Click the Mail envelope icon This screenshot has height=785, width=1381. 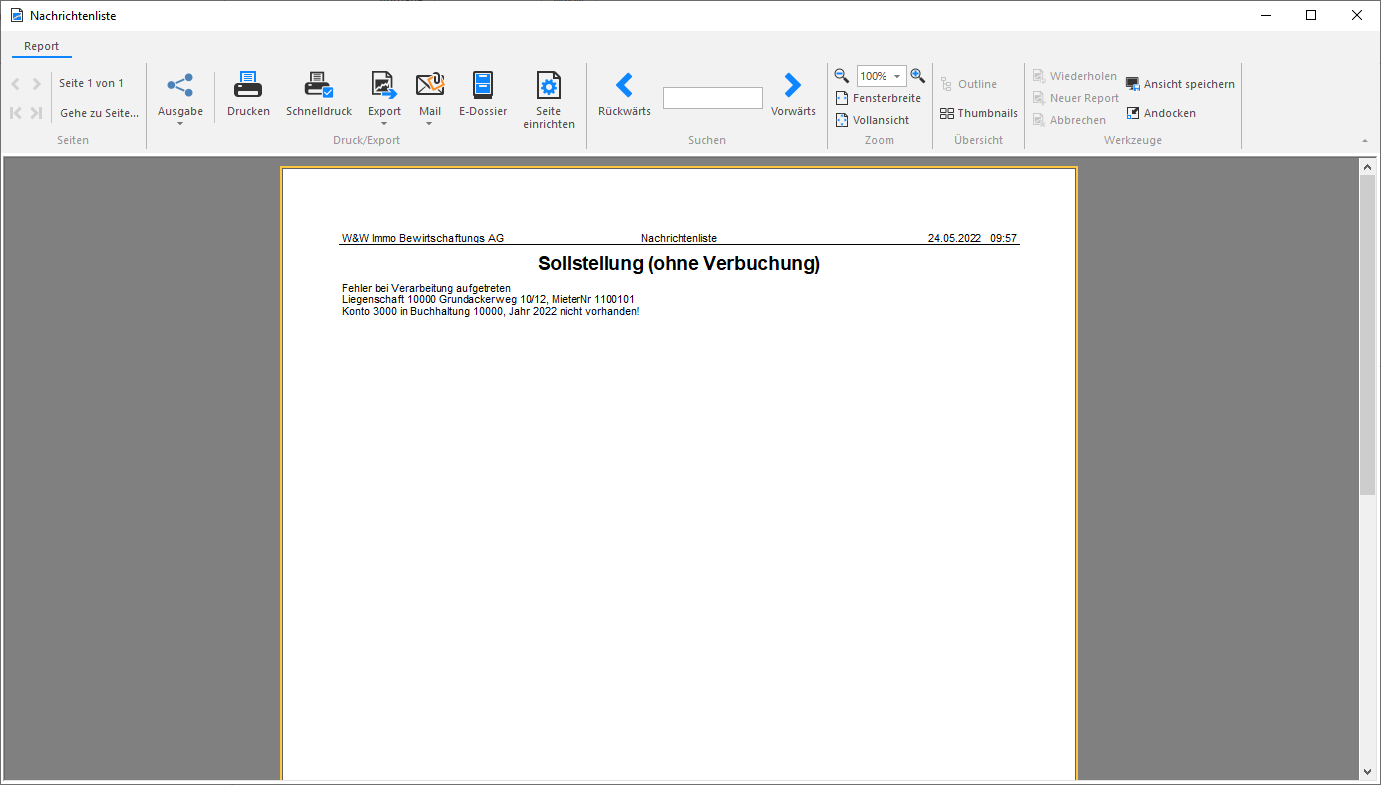click(x=430, y=85)
